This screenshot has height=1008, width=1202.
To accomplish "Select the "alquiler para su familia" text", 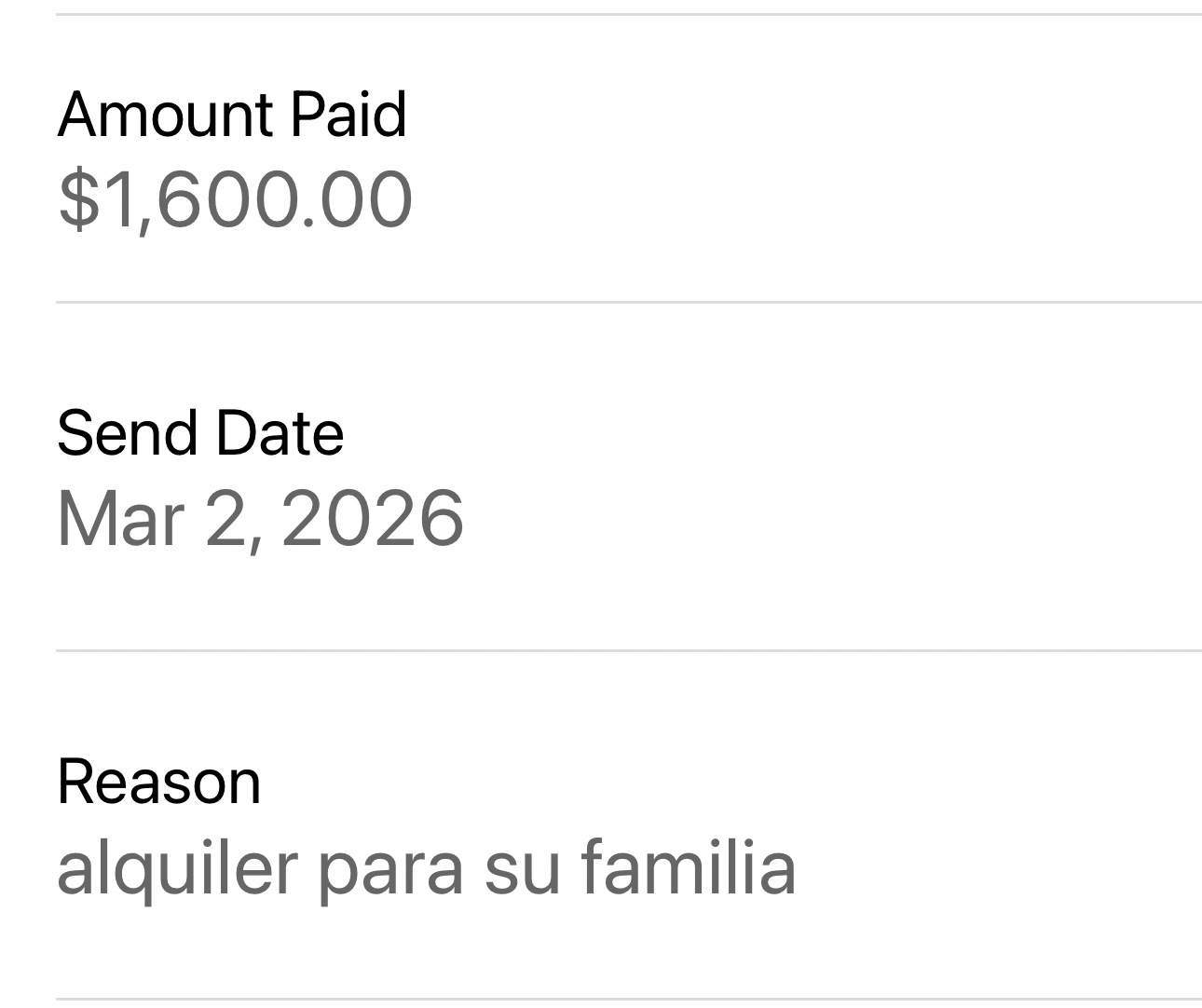I will pyautogui.click(x=426, y=867).
